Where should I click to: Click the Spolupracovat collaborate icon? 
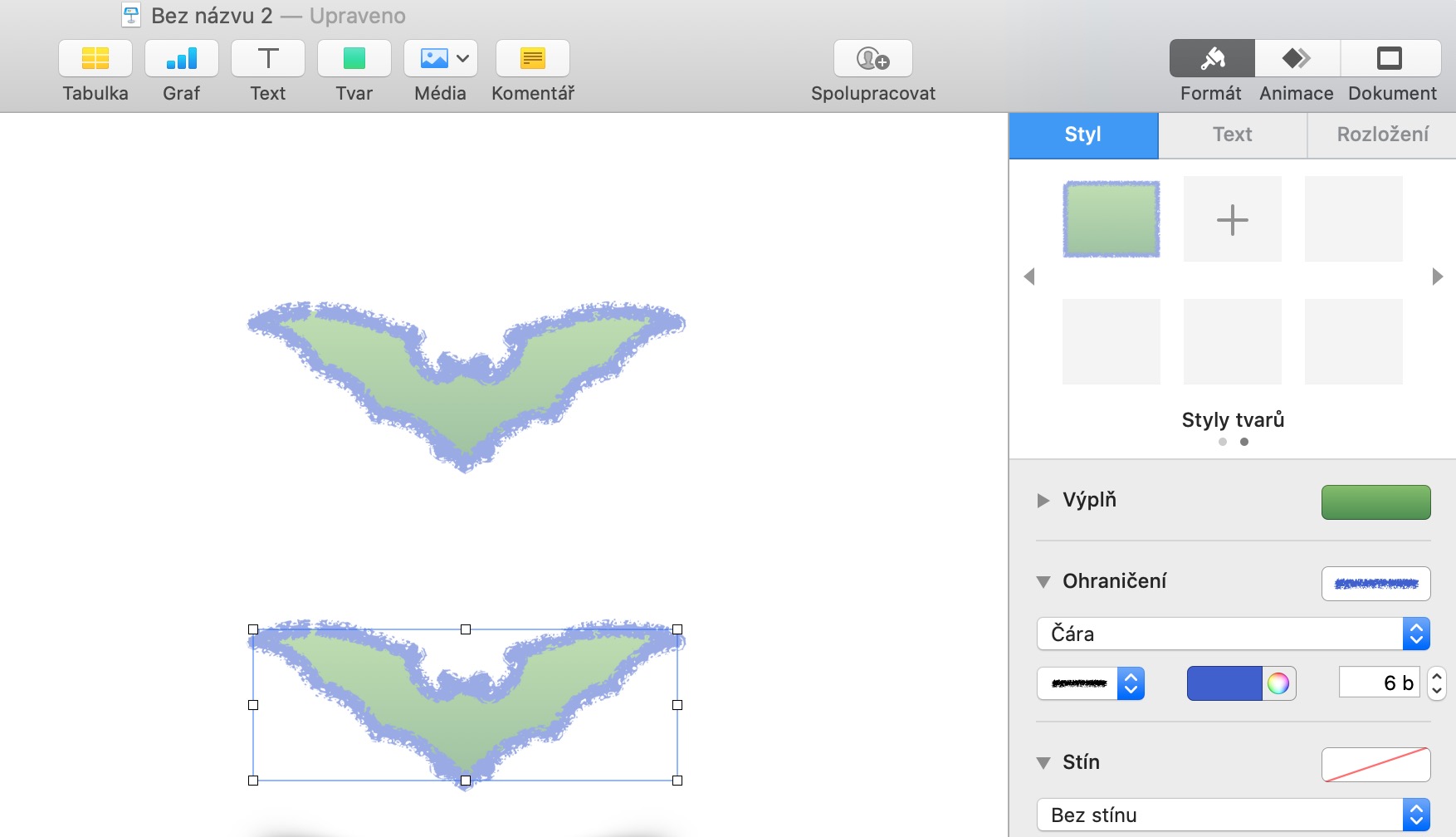[x=872, y=59]
